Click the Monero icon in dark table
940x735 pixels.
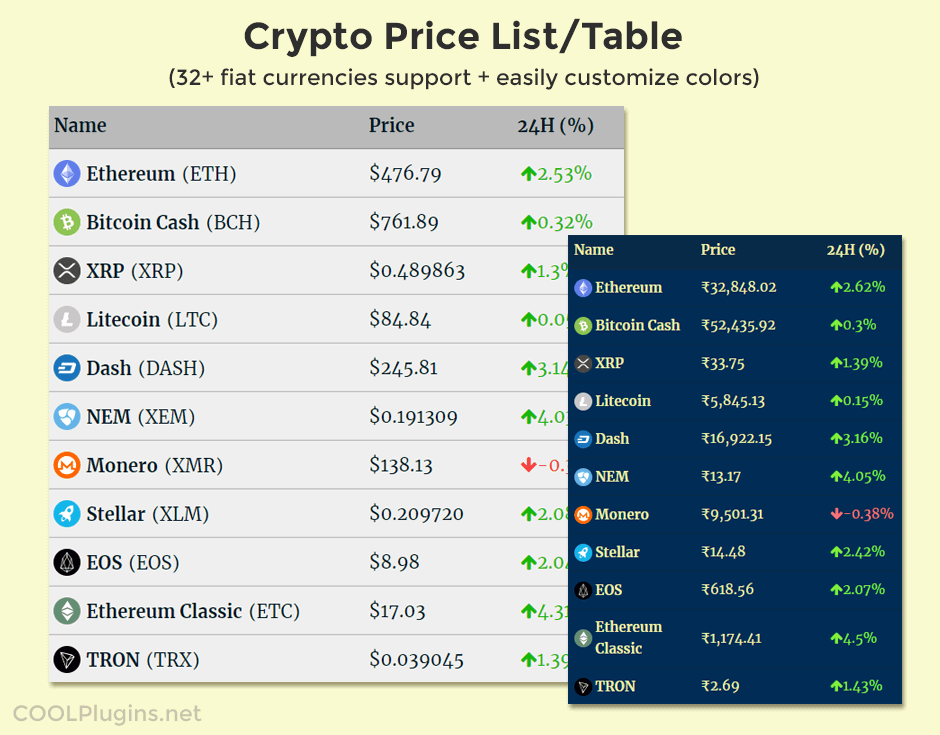583,515
